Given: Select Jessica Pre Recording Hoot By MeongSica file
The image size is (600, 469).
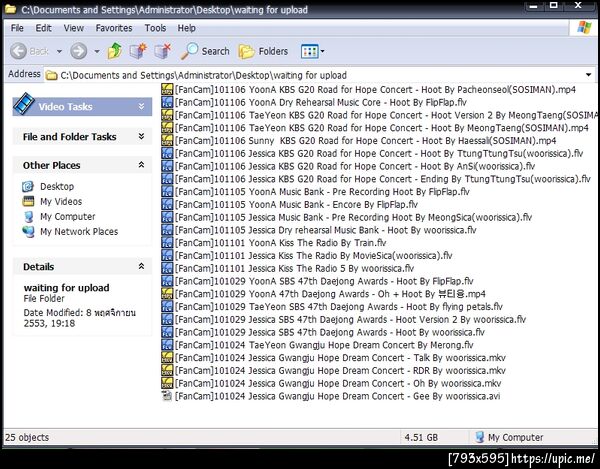Looking at the screenshot, I should click(x=354, y=217).
